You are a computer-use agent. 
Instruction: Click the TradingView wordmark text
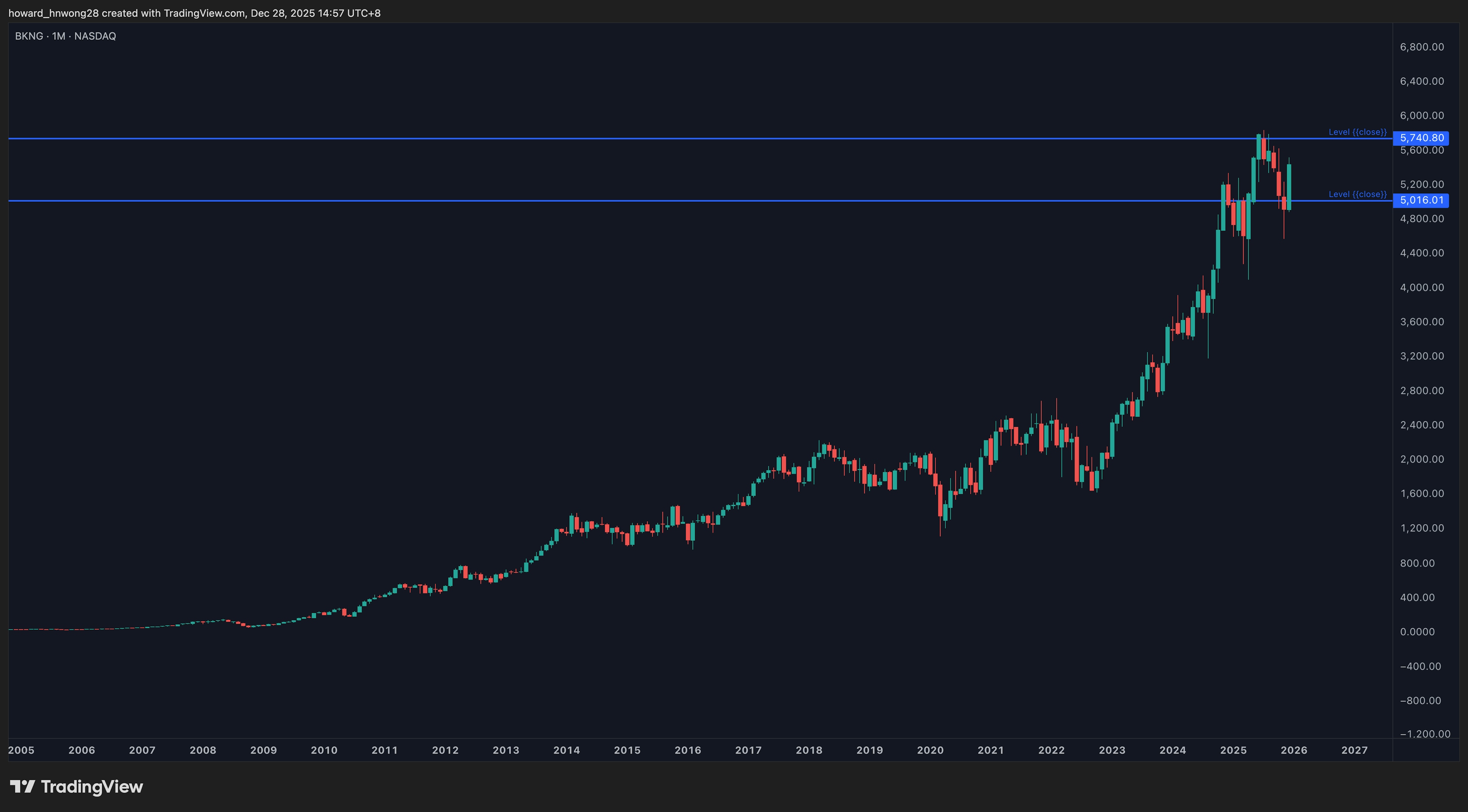(x=92, y=786)
